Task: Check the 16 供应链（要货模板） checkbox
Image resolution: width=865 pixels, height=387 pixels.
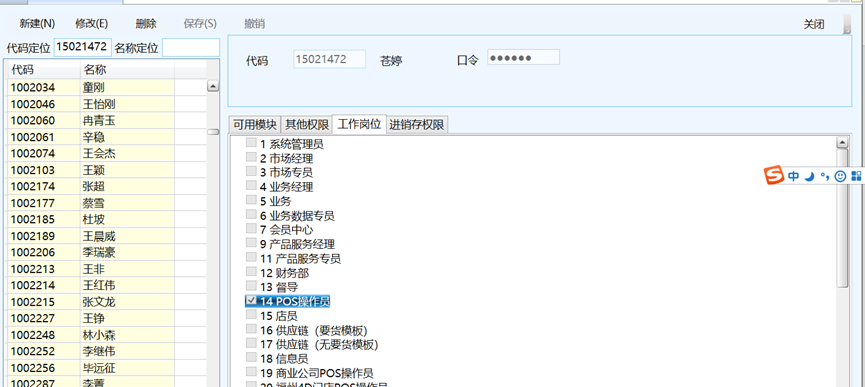Action: pos(251,329)
